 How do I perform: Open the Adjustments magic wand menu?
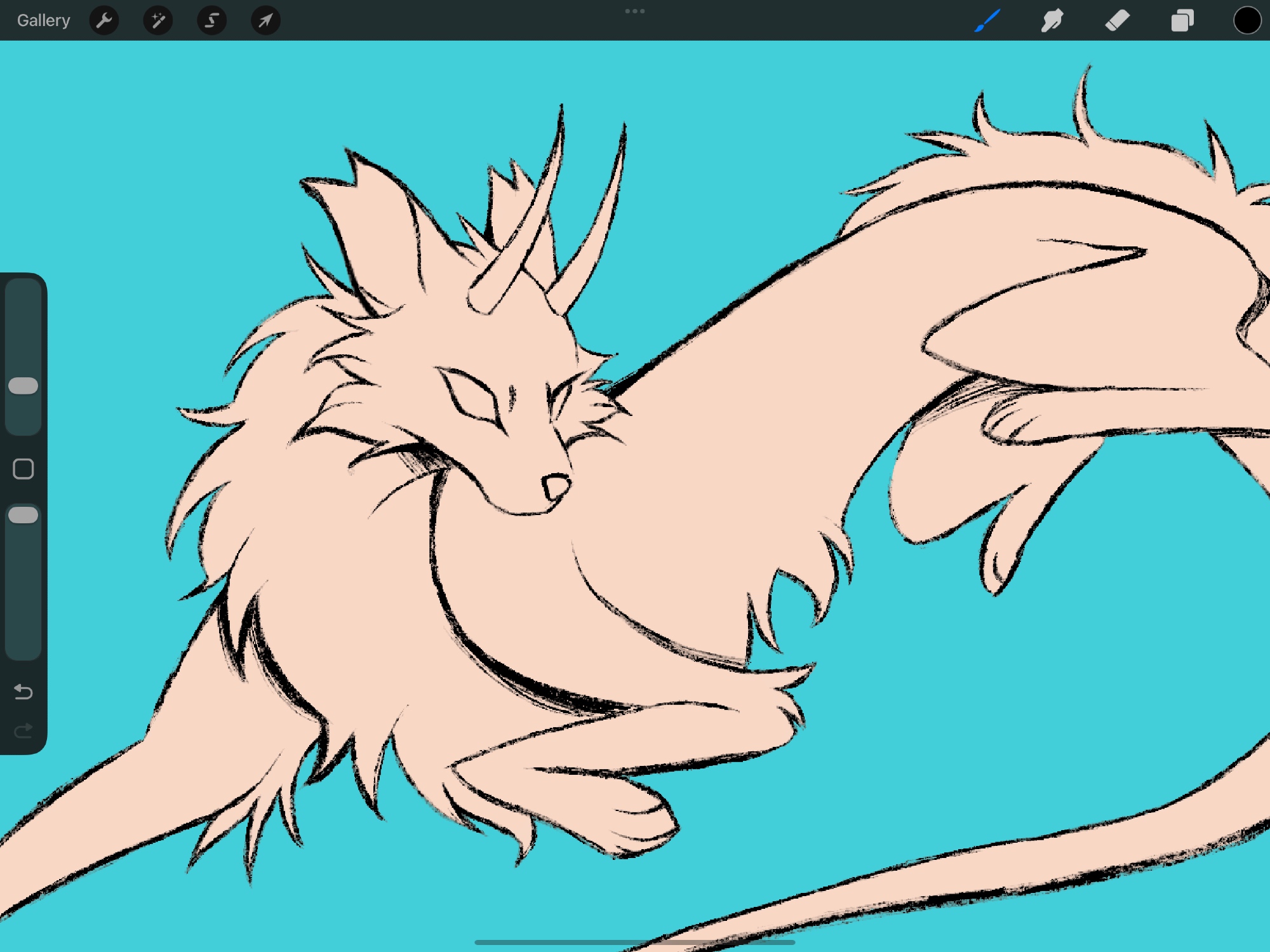157,20
